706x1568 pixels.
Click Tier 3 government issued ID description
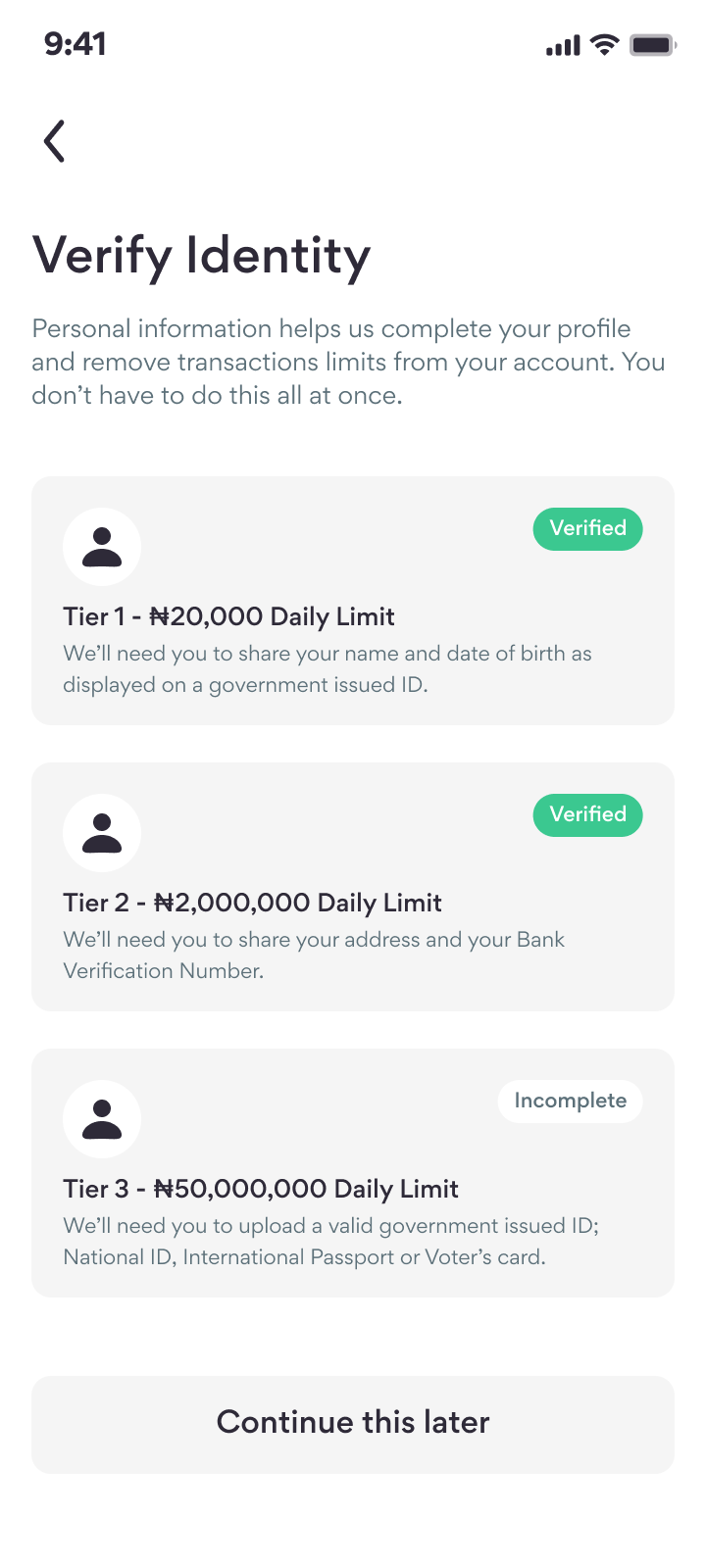(x=330, y=1242)
